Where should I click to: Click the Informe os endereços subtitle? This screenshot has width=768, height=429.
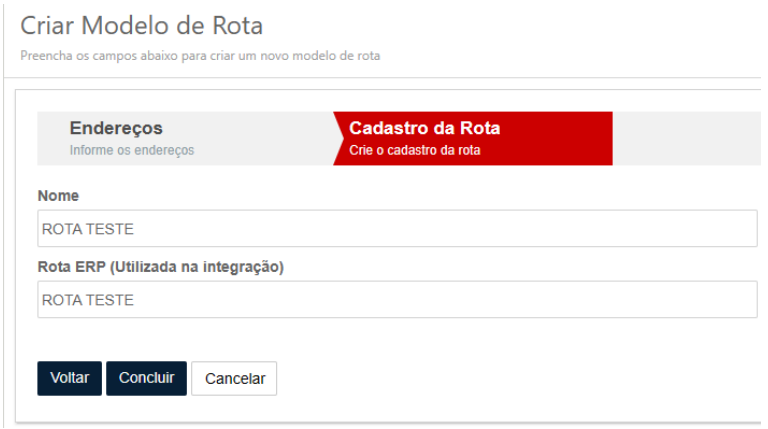131,150
